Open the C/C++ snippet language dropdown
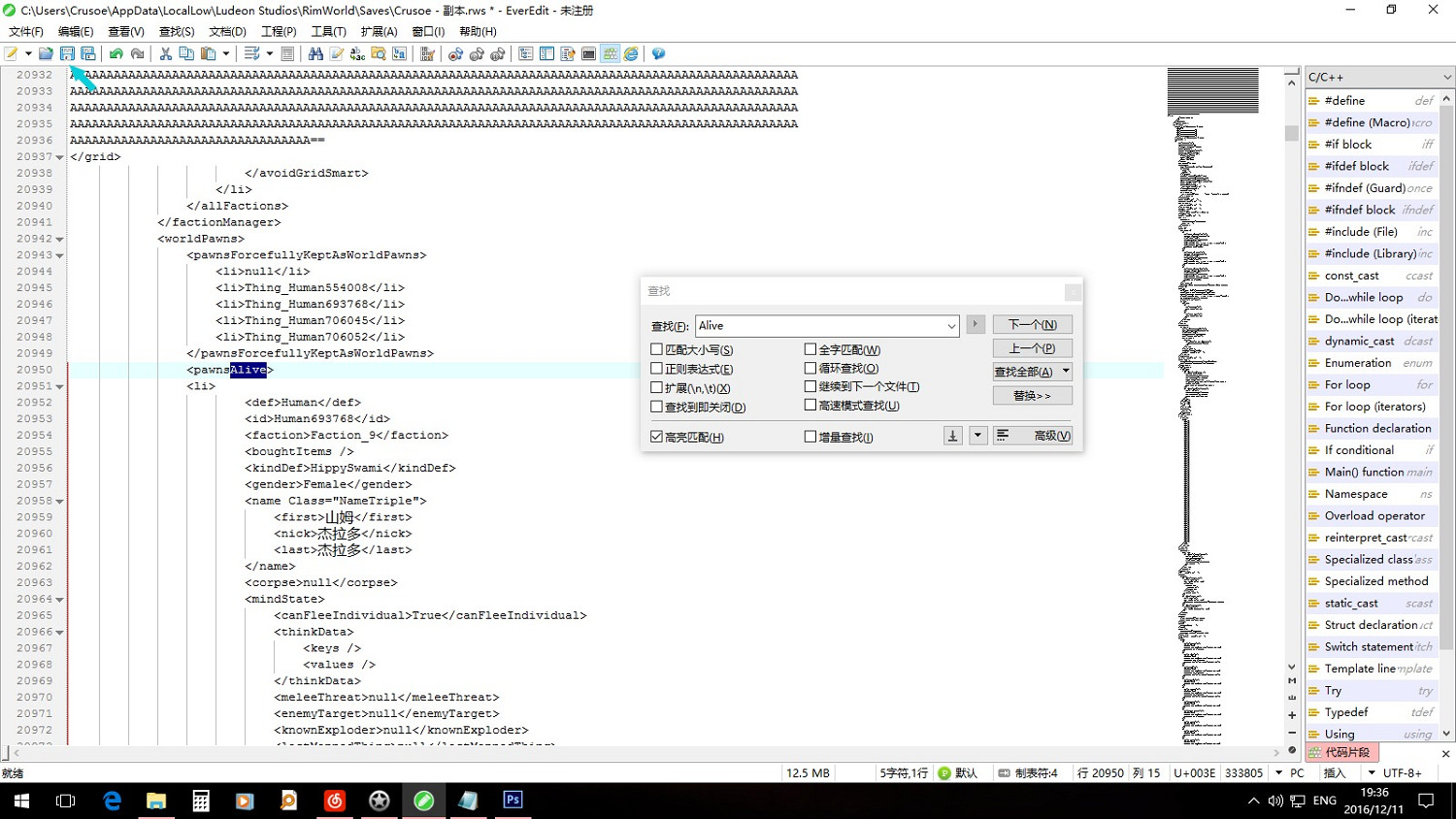The height and width of the screenshot is (819, 1456). coord(1447,77)
